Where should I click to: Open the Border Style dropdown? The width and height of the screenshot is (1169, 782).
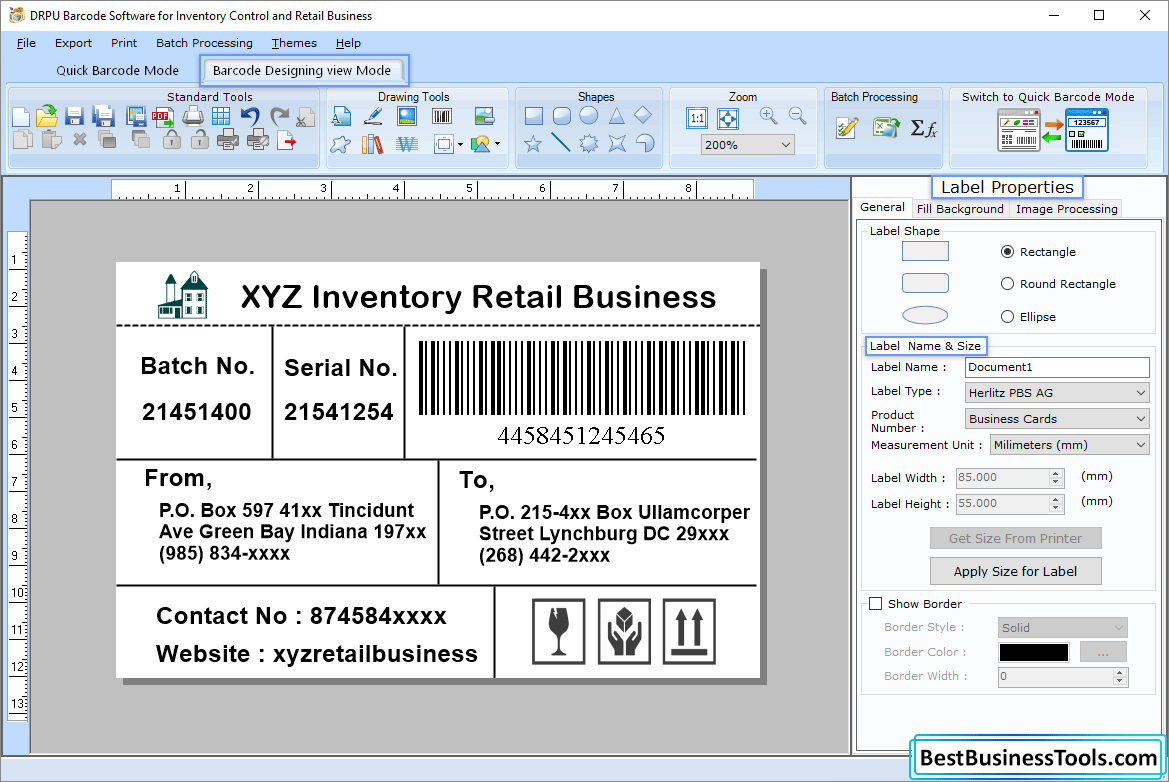(1062, 628)
